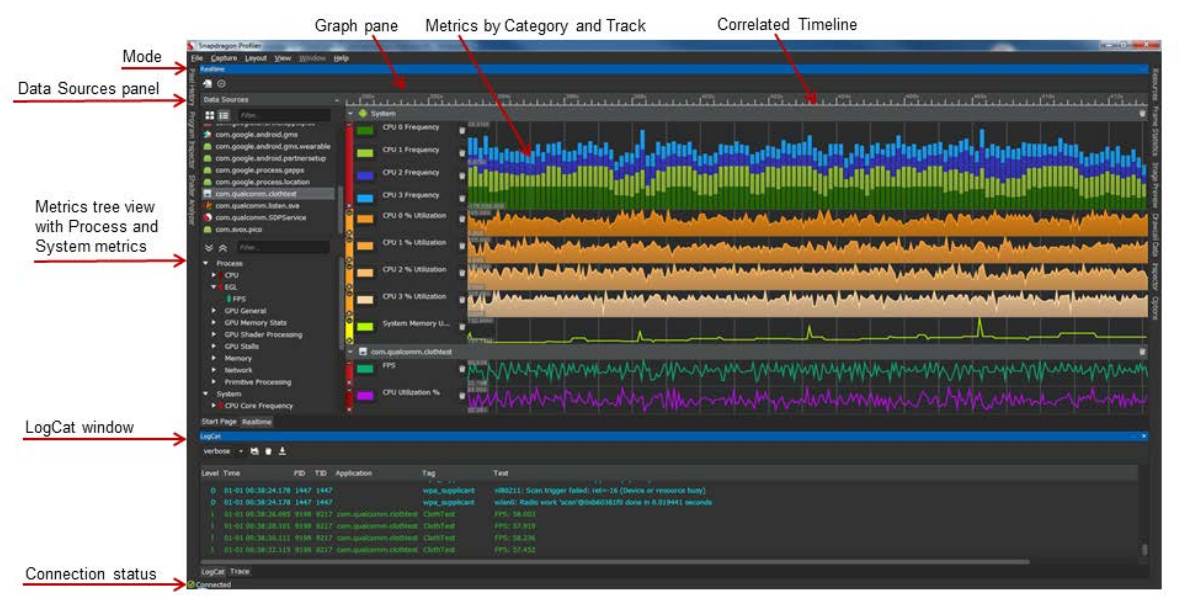Collapse the System graph category
This screenshot has width=1184, height=604.
click(x=350, y=113)
